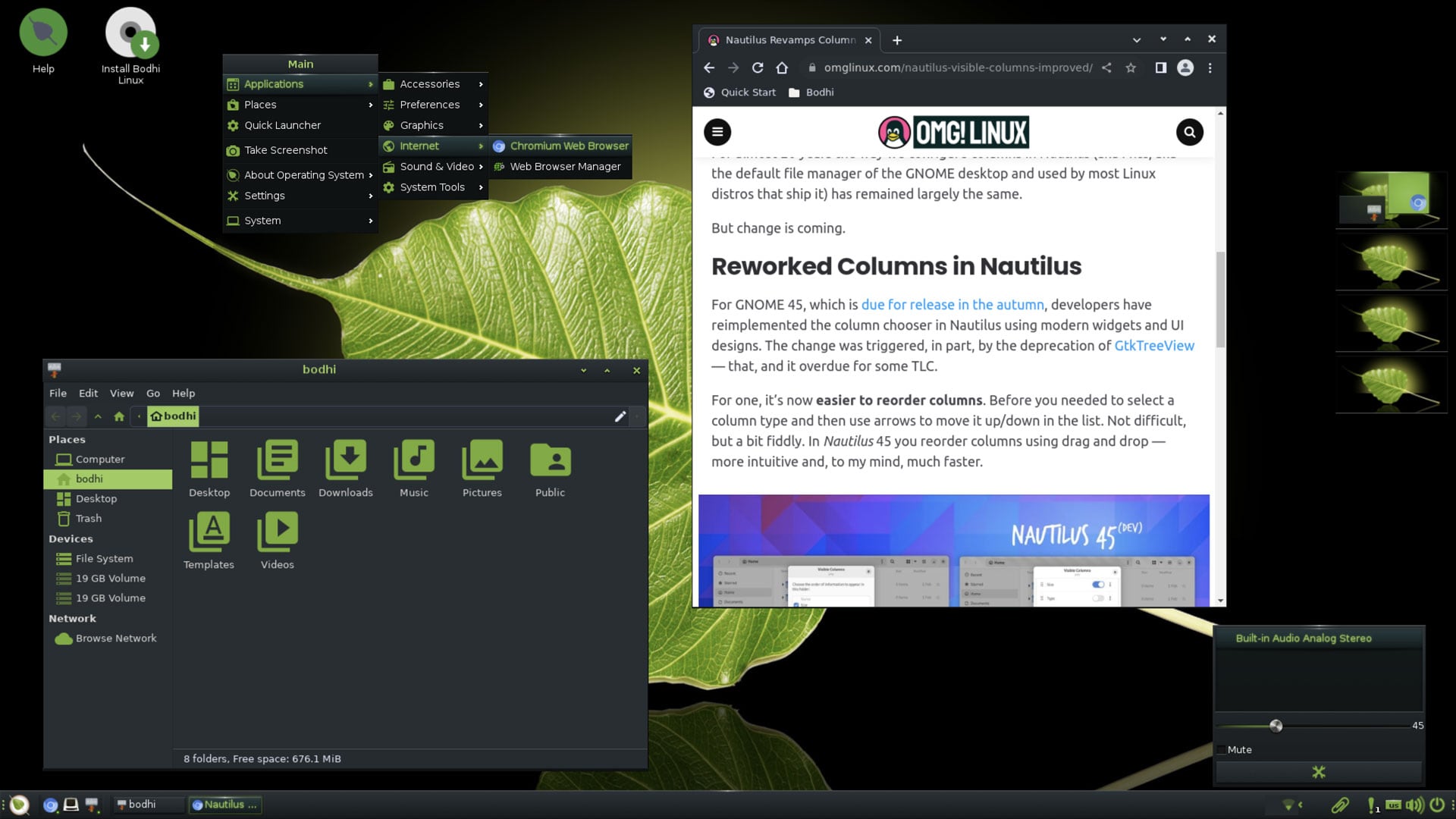
Task: Click the Bodhi taskbar button
Action: tap(141, 804)
